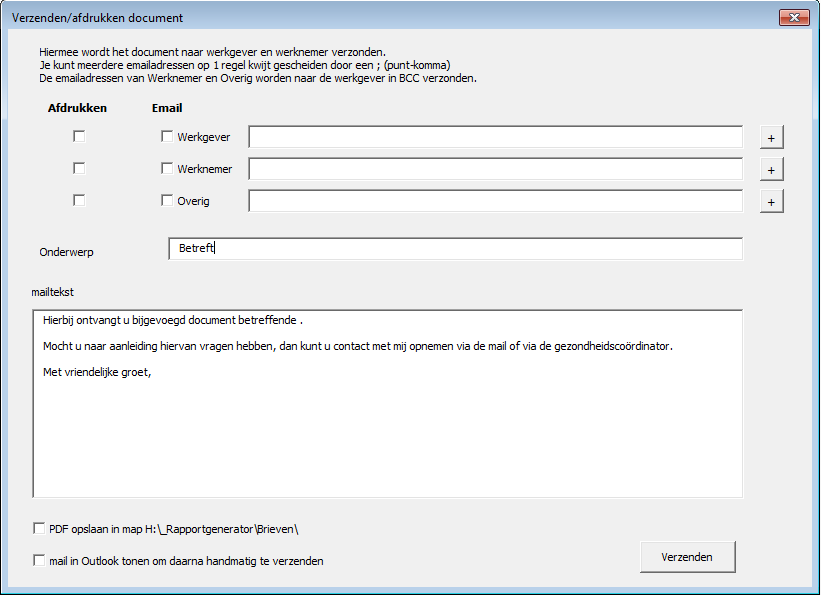Toggle mail in Outlook tonen checkbox
The height and width of the screenshot is (595, 821).
click(x=39, y=561)
